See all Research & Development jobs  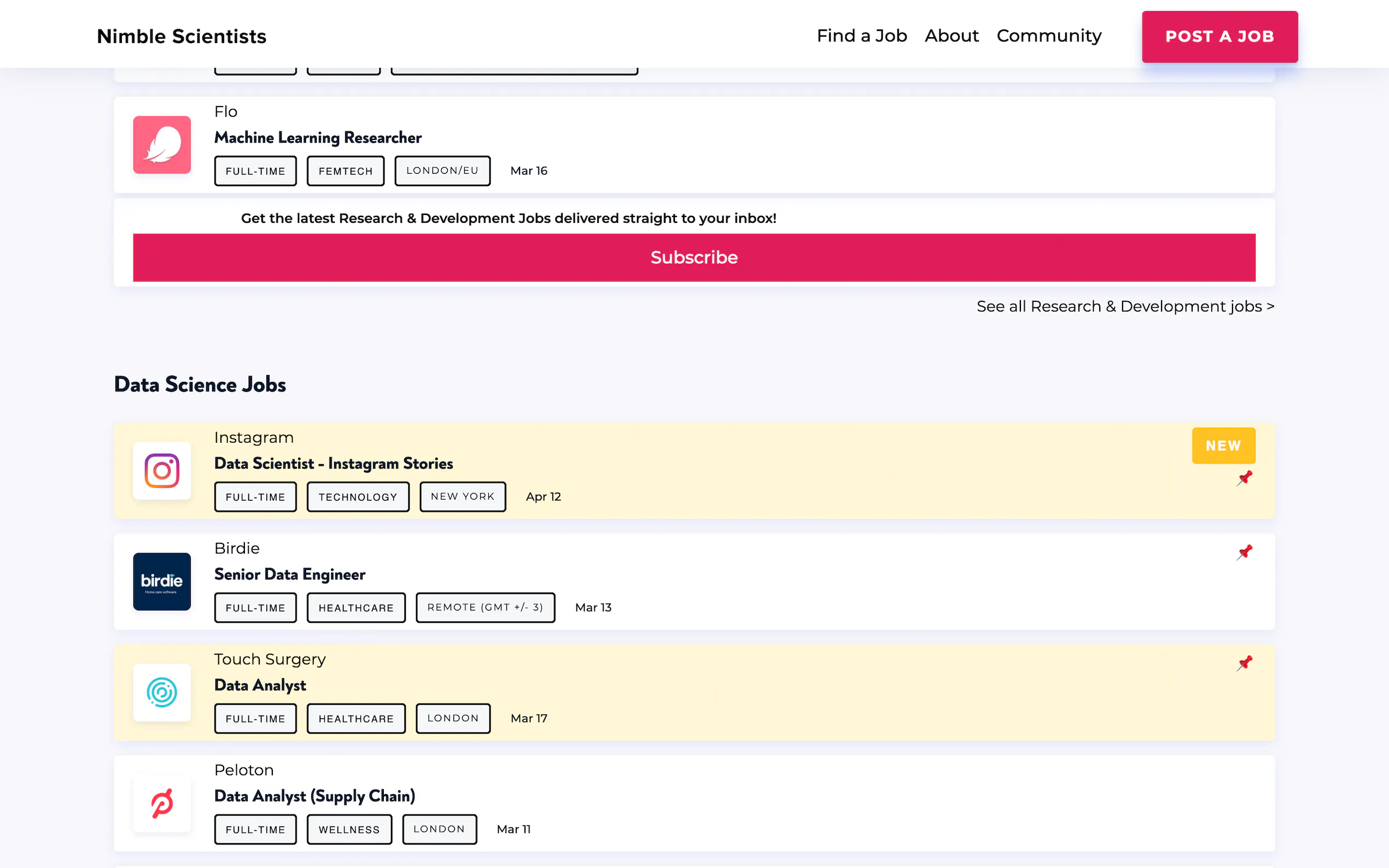(1125, 307)
